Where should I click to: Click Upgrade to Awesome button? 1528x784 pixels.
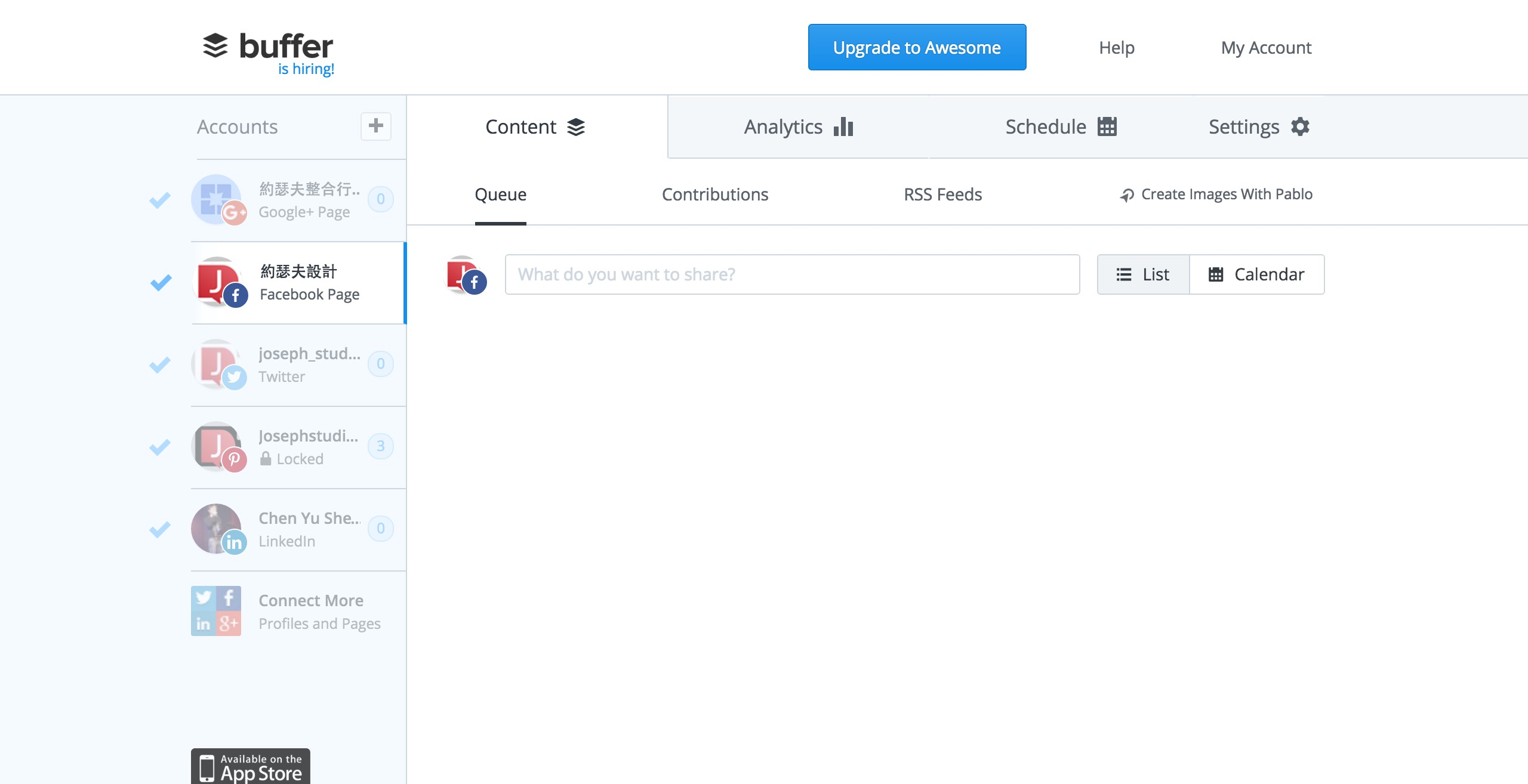pyautogui.click(x=917, y=48)
